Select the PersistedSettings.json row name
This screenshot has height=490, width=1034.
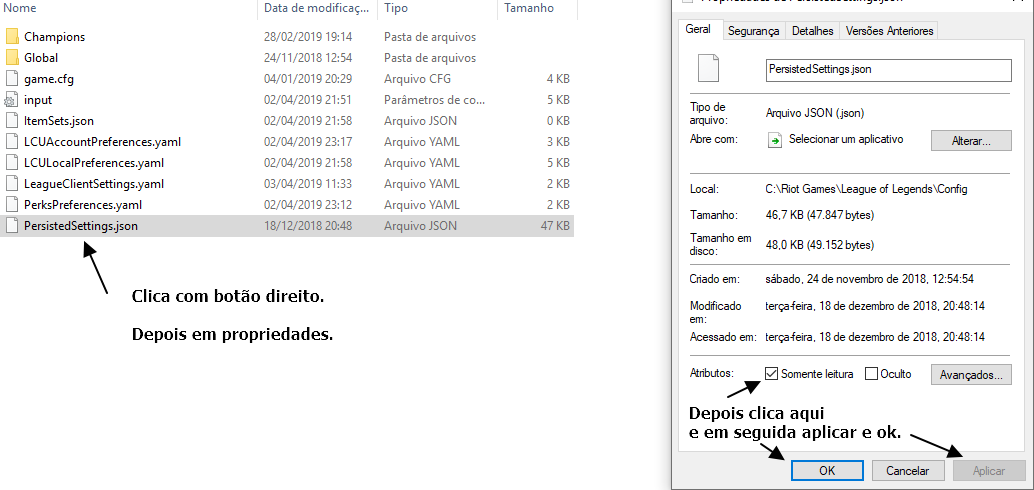click(x=81, y=226)
